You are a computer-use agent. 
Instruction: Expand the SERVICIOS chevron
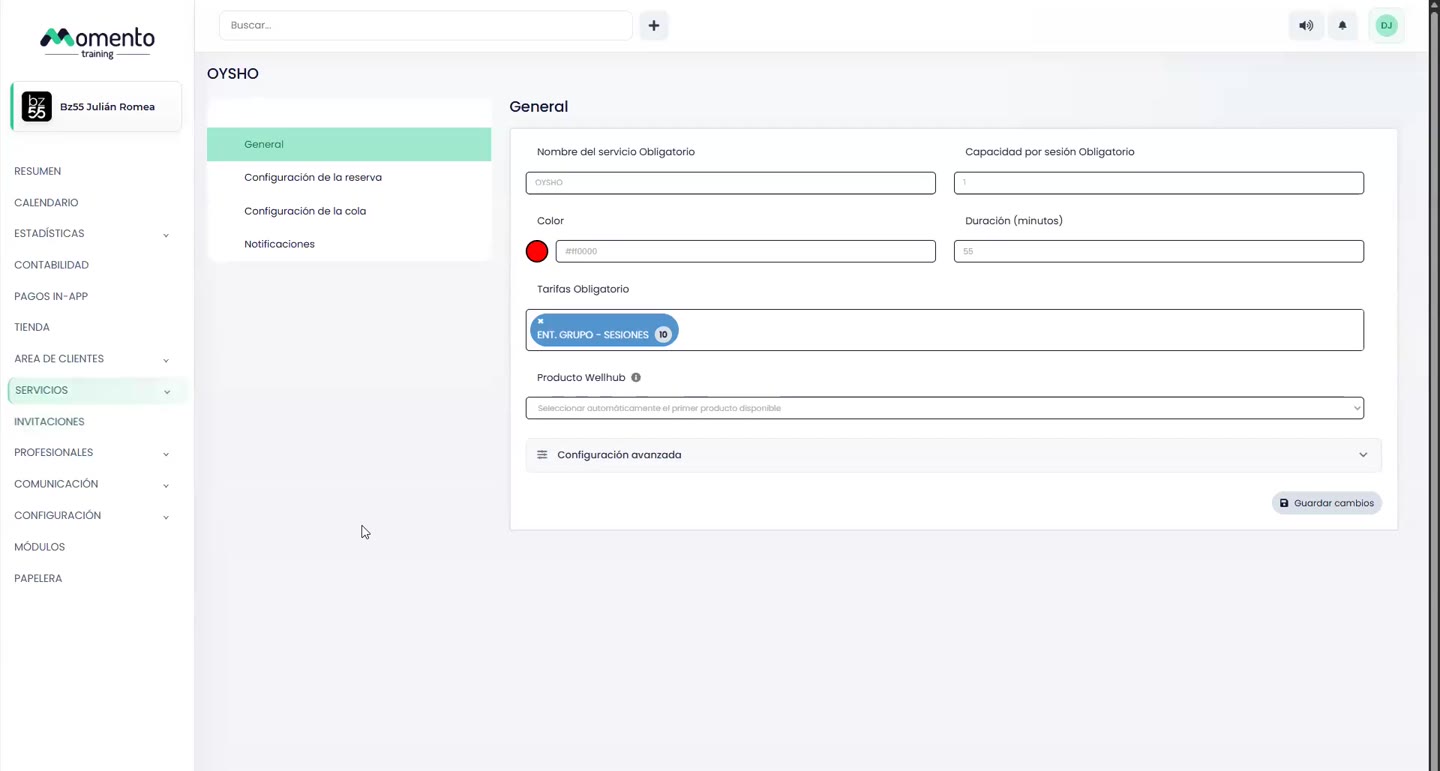(x=167, y=392)
